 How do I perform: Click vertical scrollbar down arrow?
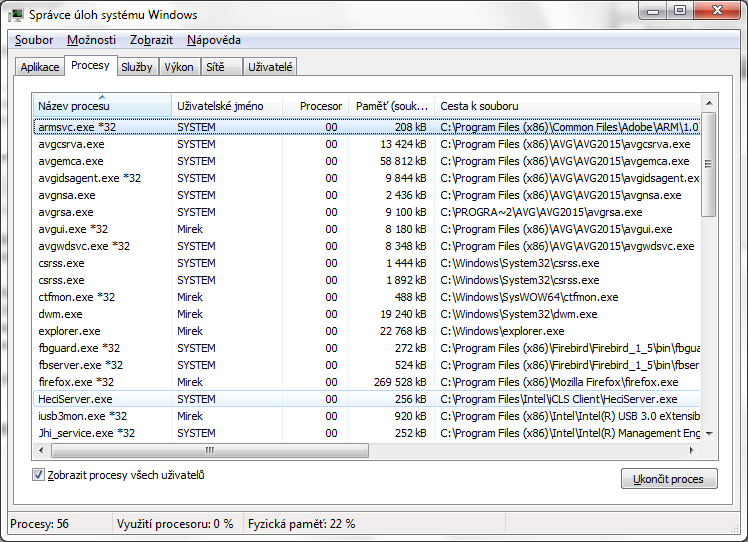(709, 434)
